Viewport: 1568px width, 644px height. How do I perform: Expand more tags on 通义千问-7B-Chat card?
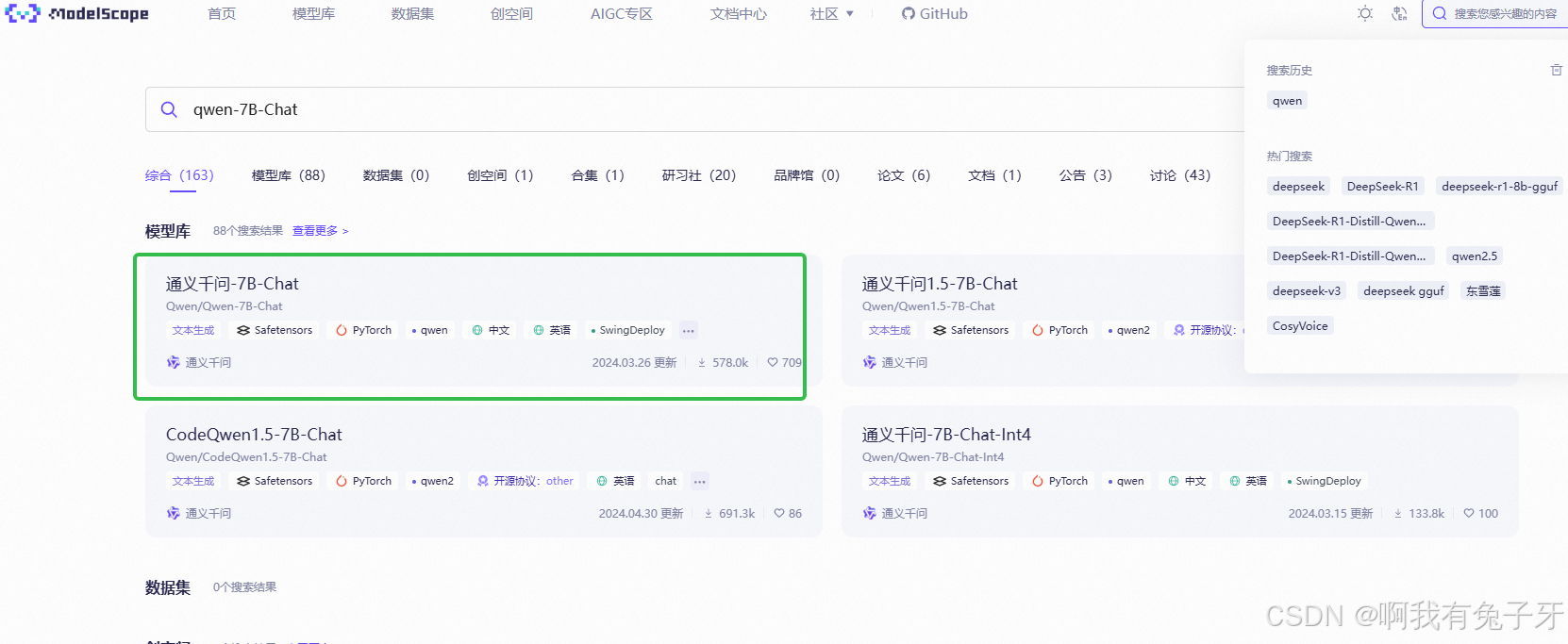[x=689, y=330]
